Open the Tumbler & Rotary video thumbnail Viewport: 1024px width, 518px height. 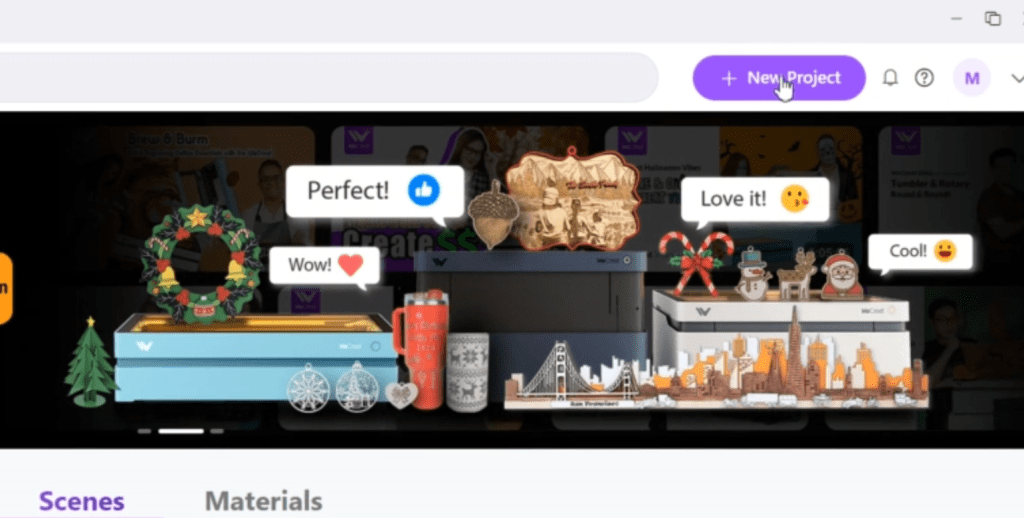tap(951, 196)
